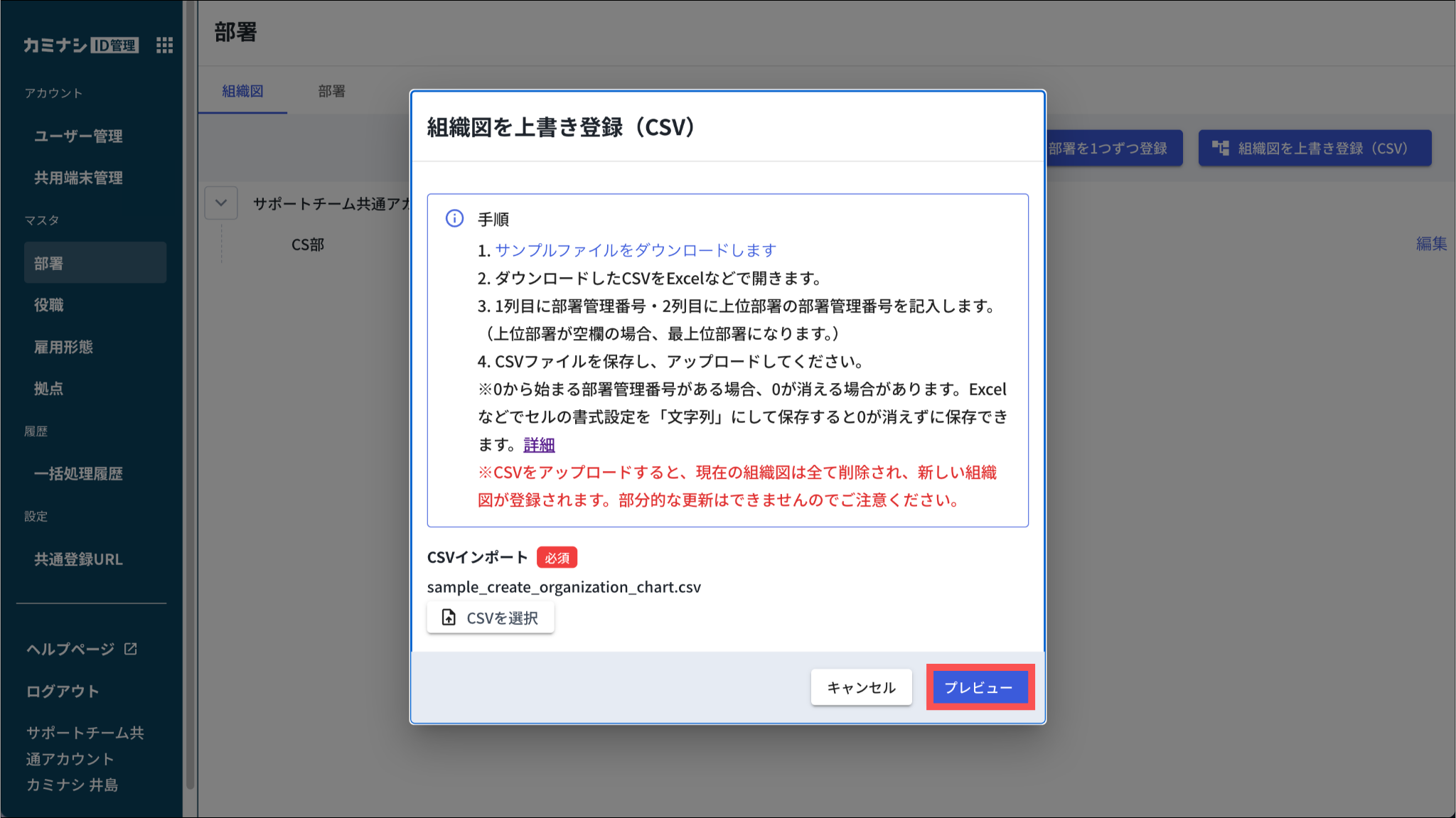Open 共用端末管理 in the sidebar
The image size is (1456, 818).
click(x=78, y=178)
